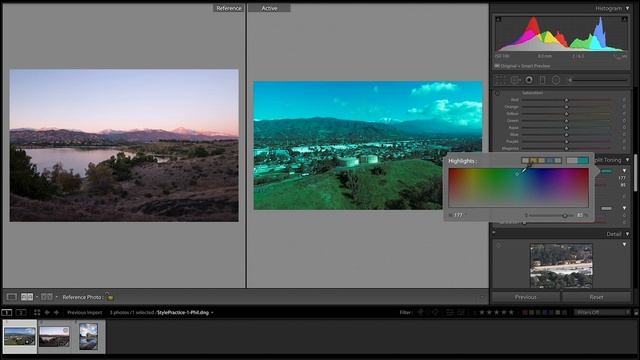The width and height of the screenshot is (640, 360).
Task: Click the current teal color swatch in picker
Action: [x=583, y=160]
